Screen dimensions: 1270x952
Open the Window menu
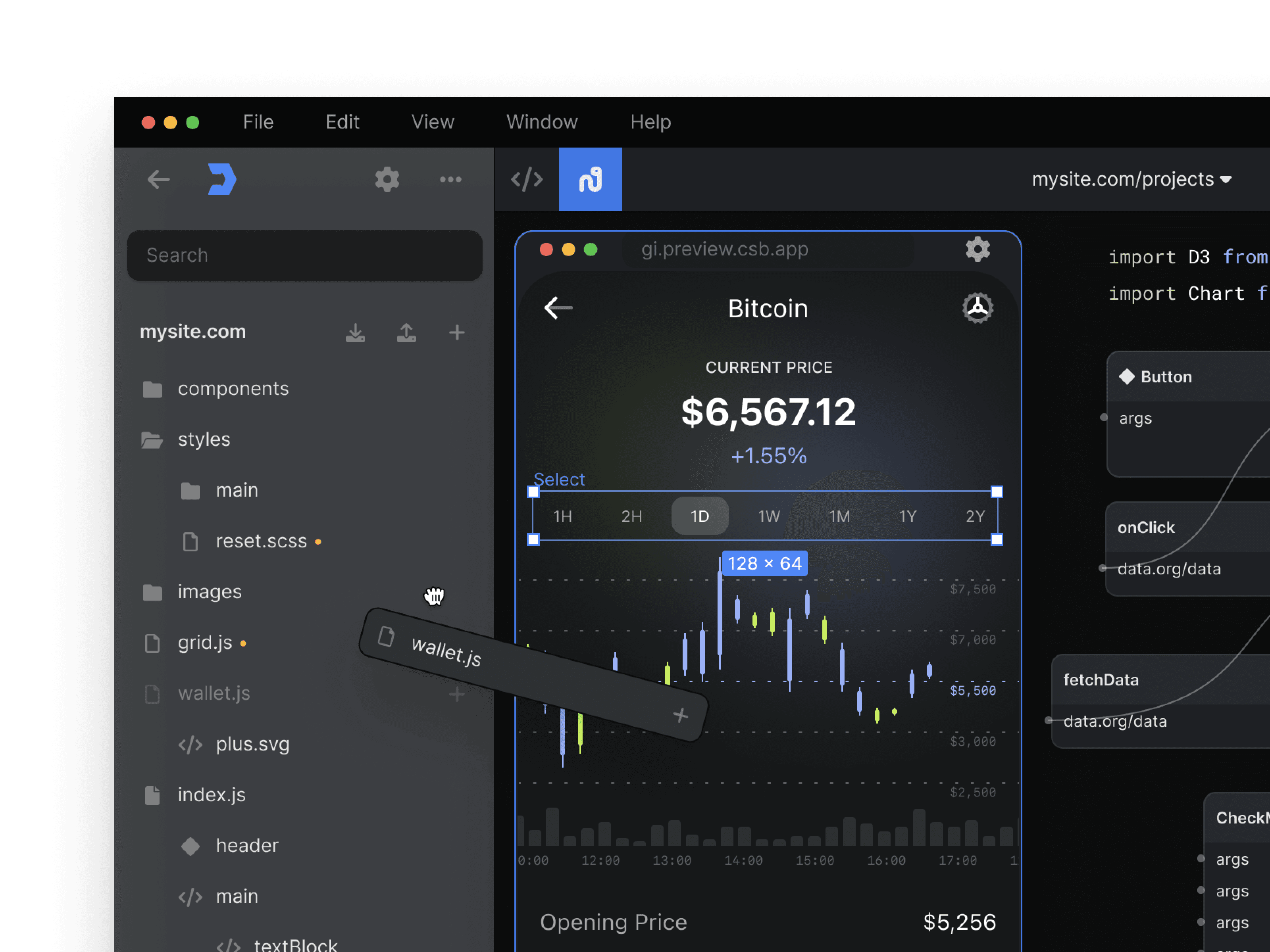(541, 122)
